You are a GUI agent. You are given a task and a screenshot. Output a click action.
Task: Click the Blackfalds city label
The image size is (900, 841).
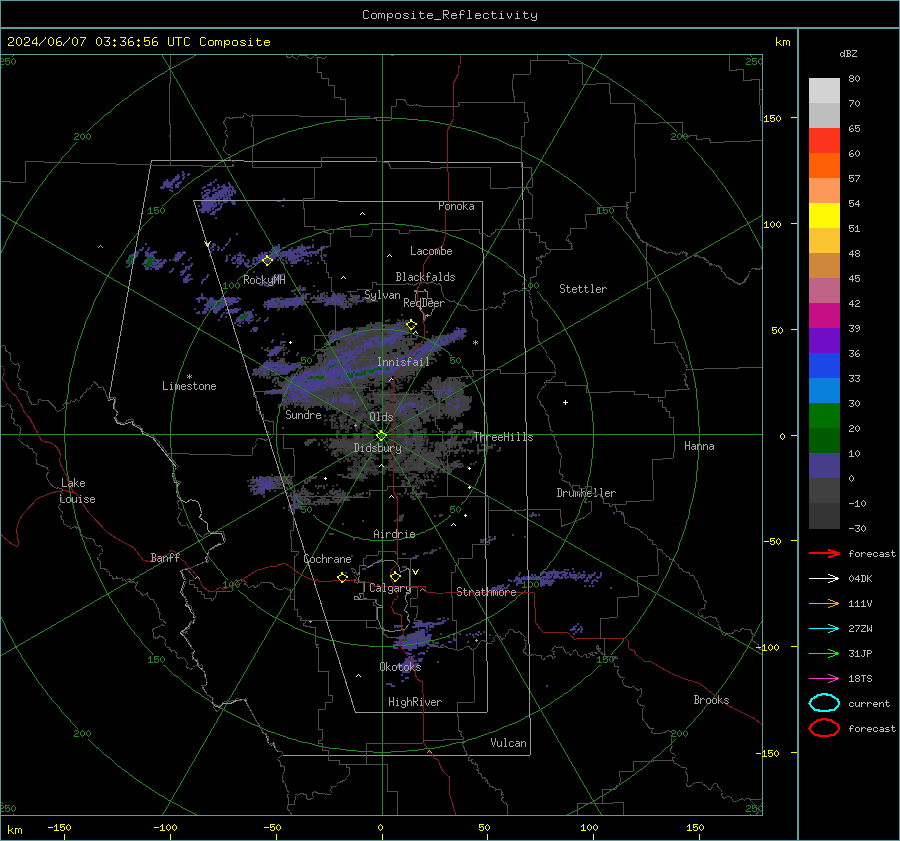point(425,277)
